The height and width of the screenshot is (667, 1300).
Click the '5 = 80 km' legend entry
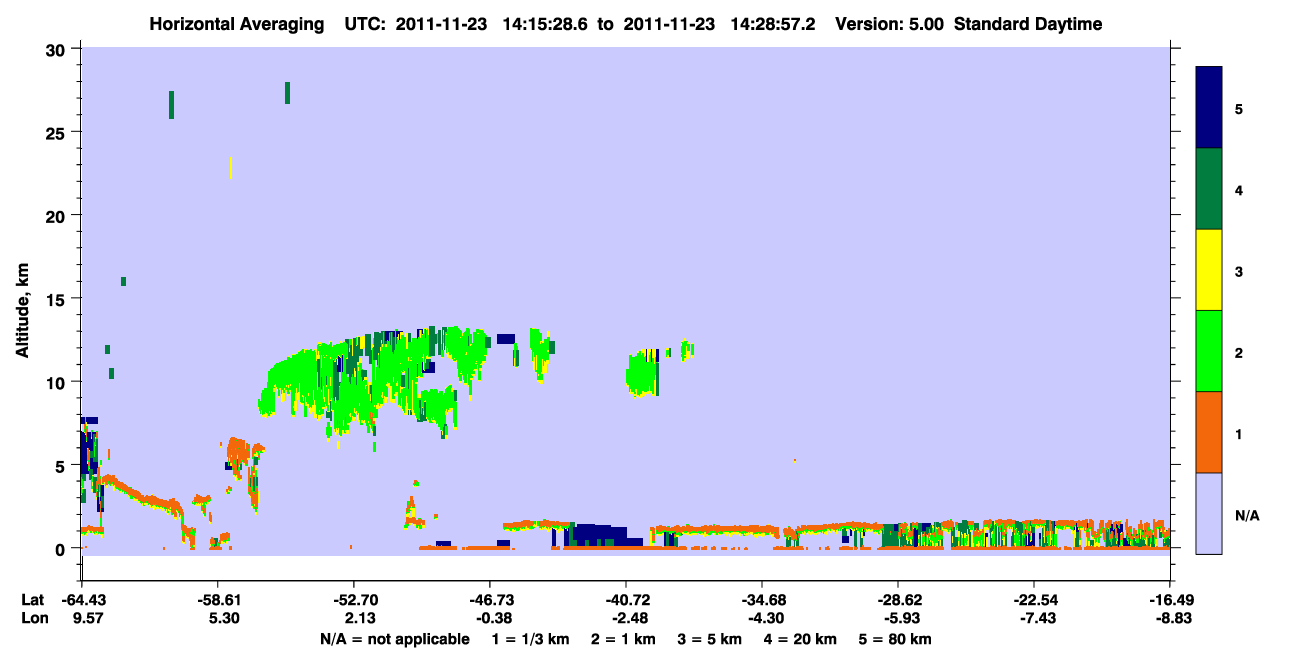click(896, 638)
